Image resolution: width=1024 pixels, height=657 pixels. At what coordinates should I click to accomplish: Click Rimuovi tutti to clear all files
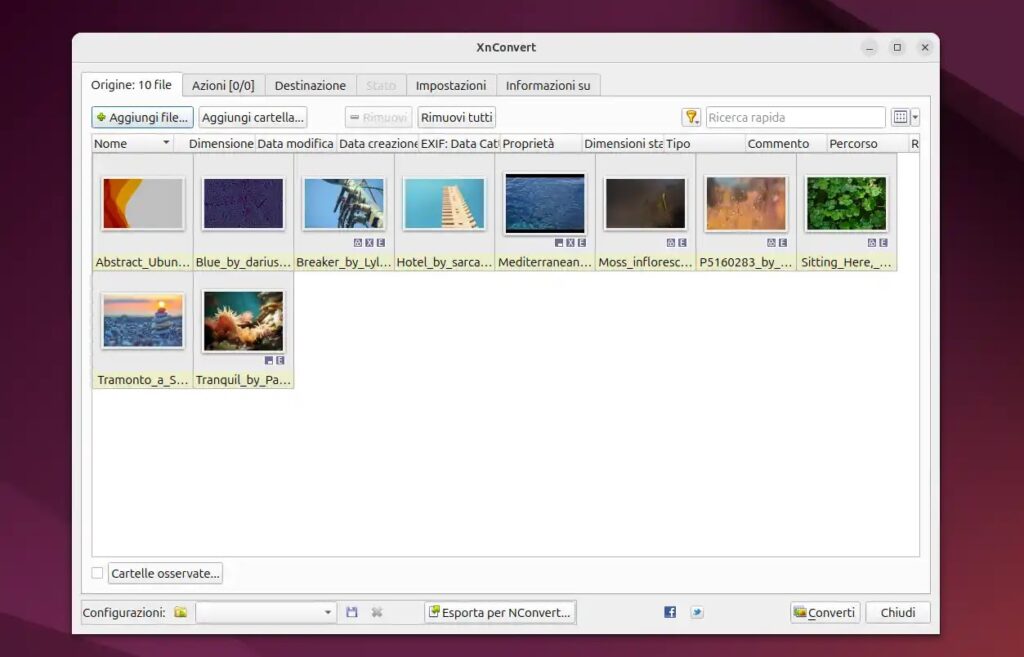click(456, 117)
